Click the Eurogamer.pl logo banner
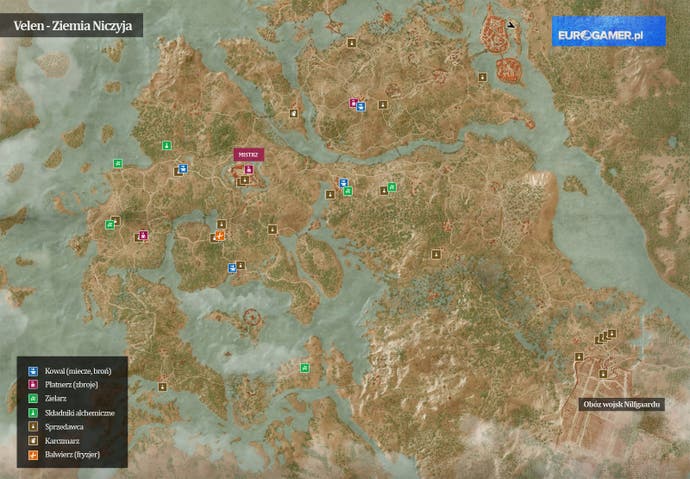This screenshot has height=479, width=690. (609, 31)
